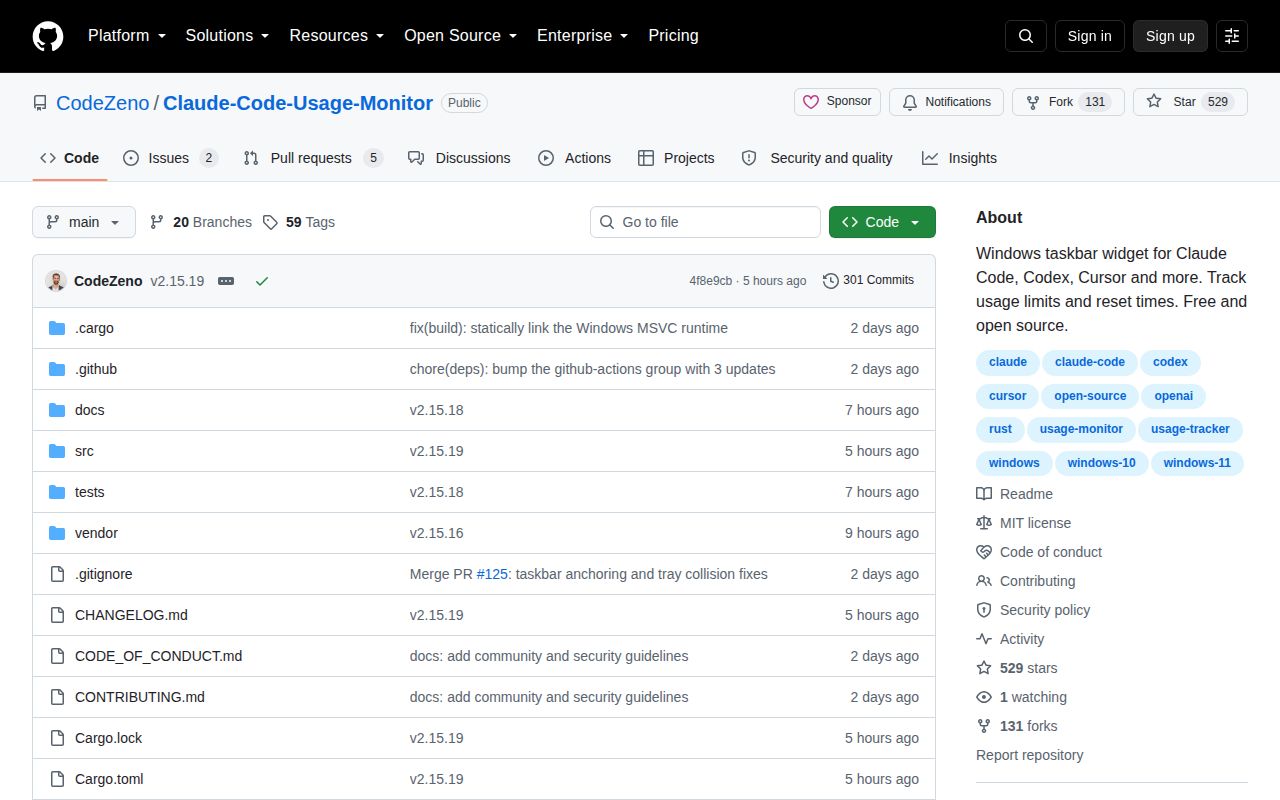Select the openai topic tag
This screenshot has height=800, width=1280.
[1174, 396]
